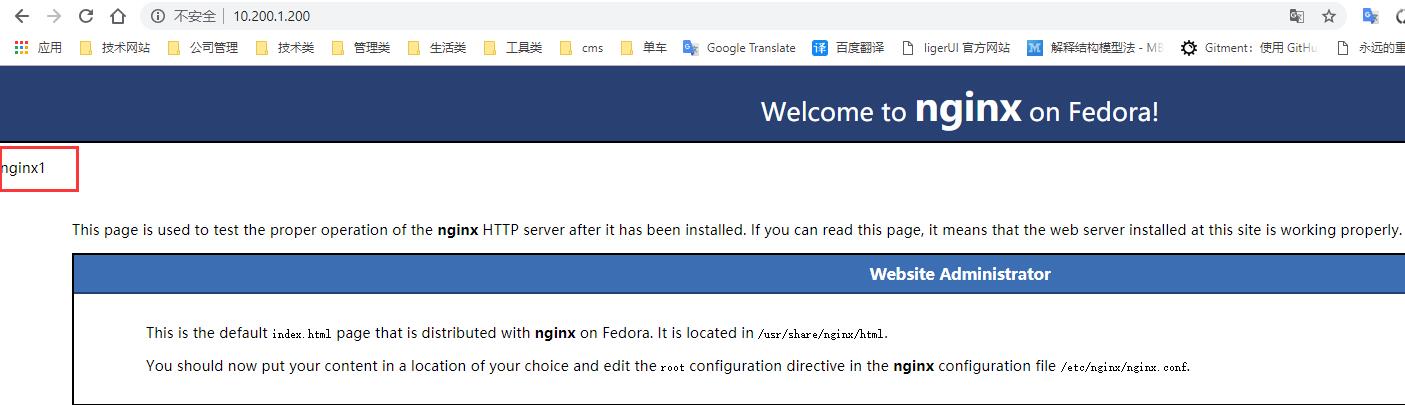Image resolution: width=1405 pixels, height=405 pixels.
Task: Open the ligerUI 官方网站 bookmark
Action: pyautogui.click(x=956, y=47)
